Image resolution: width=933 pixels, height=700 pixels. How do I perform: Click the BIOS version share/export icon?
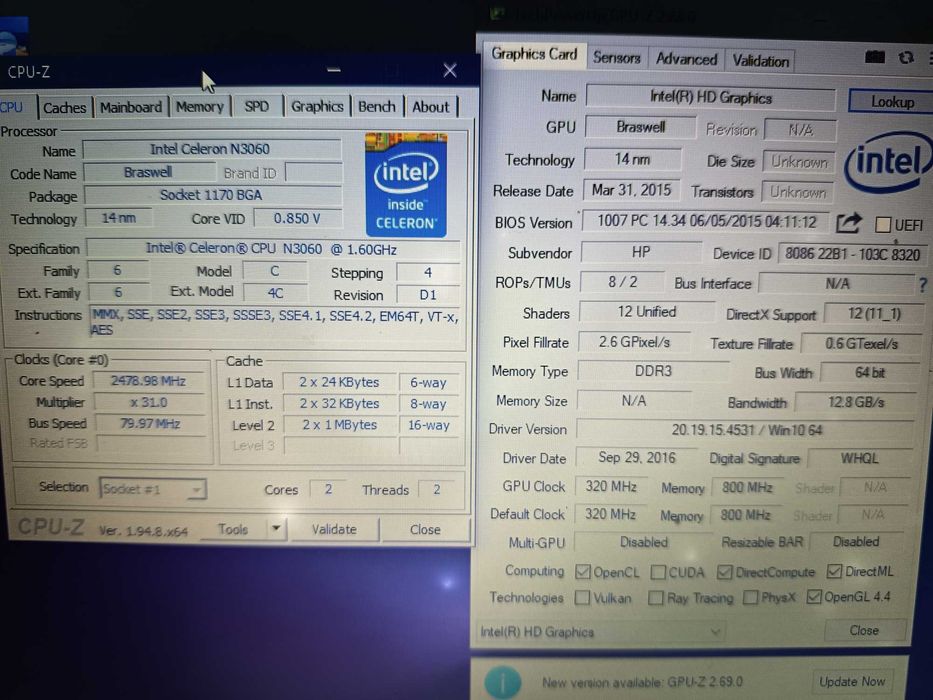click(849, 223)
